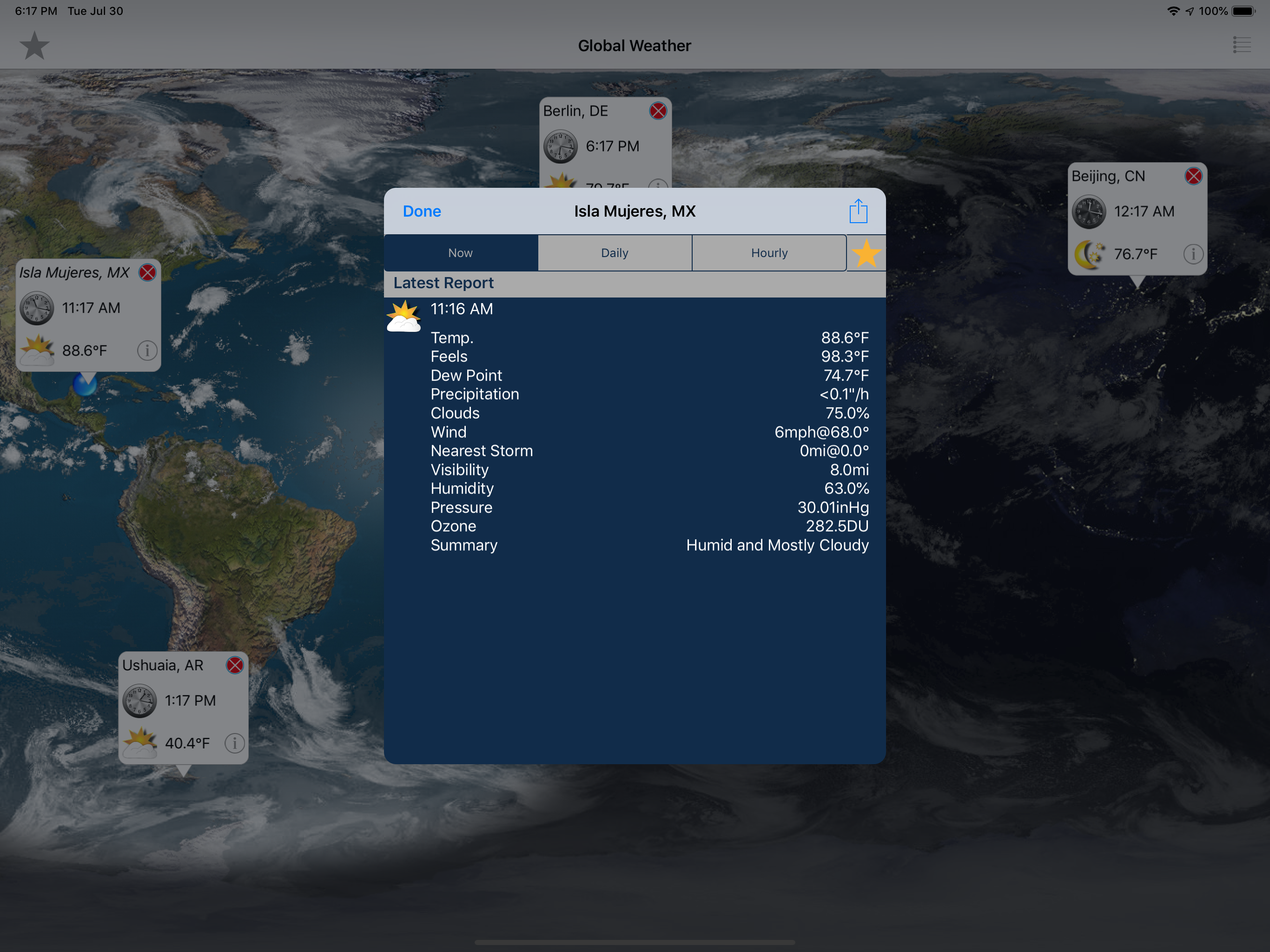
Task: Remove the Beijing, CN weather card
Action: coord(1193,176)
